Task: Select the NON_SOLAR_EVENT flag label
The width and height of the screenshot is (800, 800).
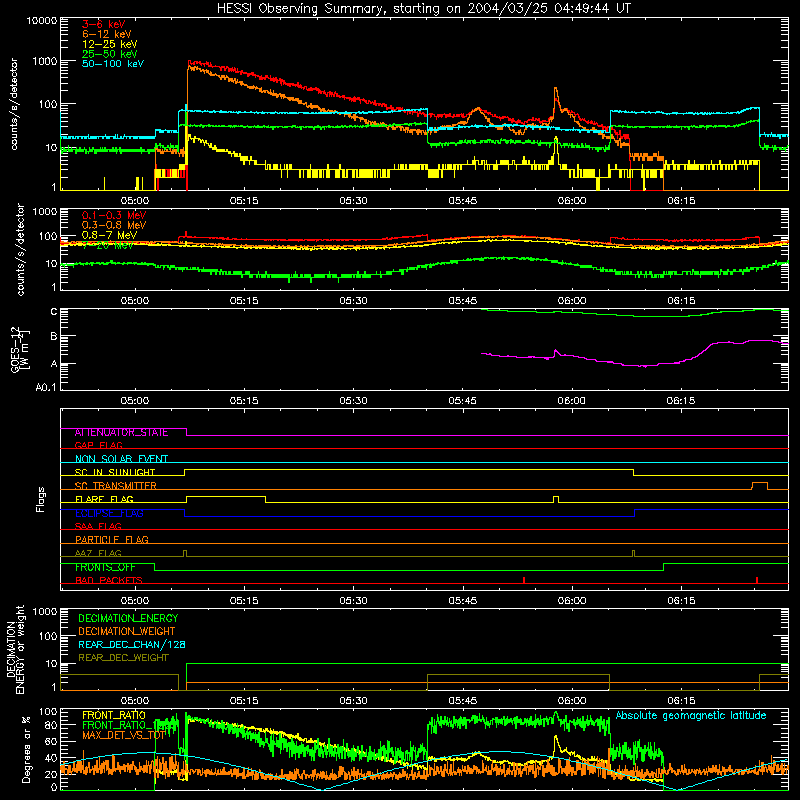Action: pos(121,459)
